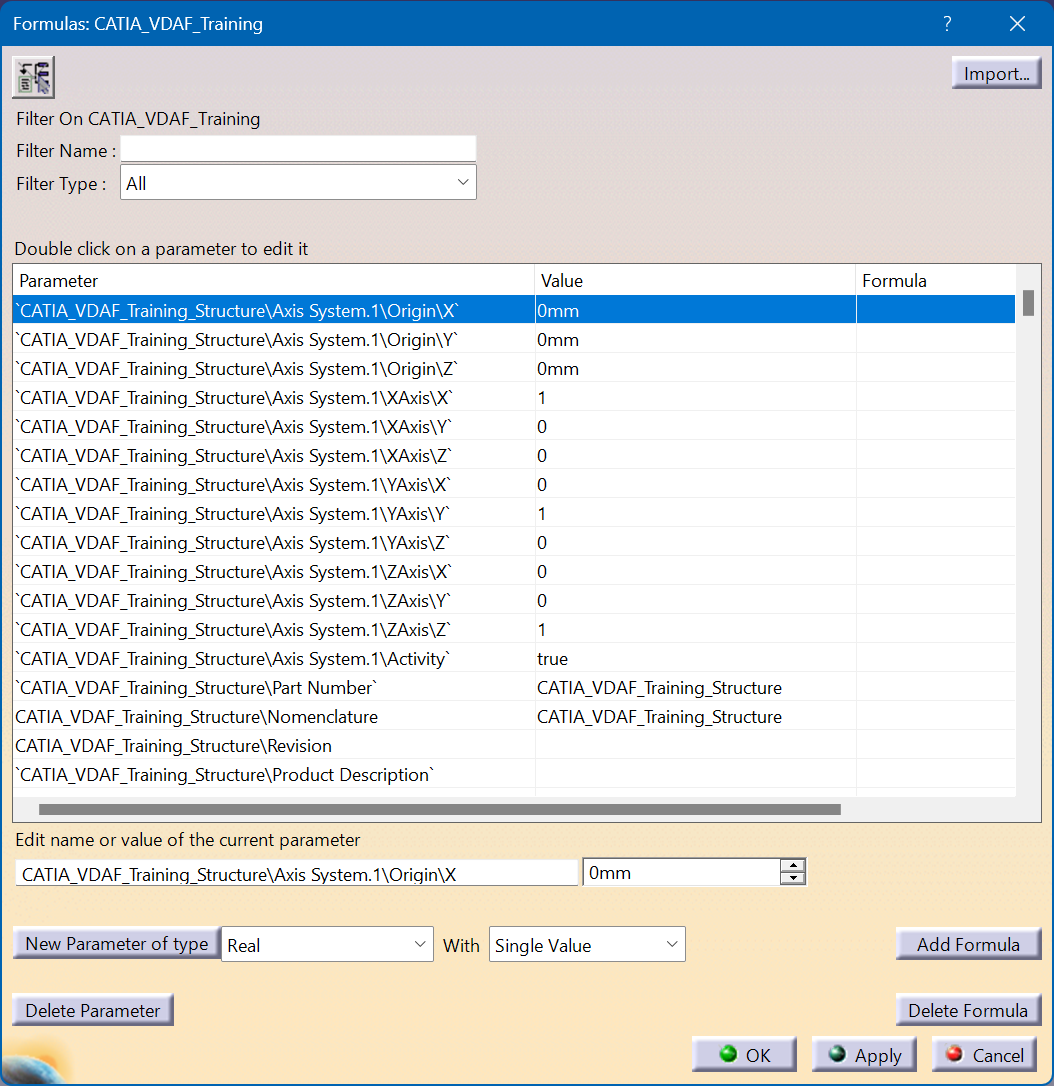Confirm with the OK button

744,1054
